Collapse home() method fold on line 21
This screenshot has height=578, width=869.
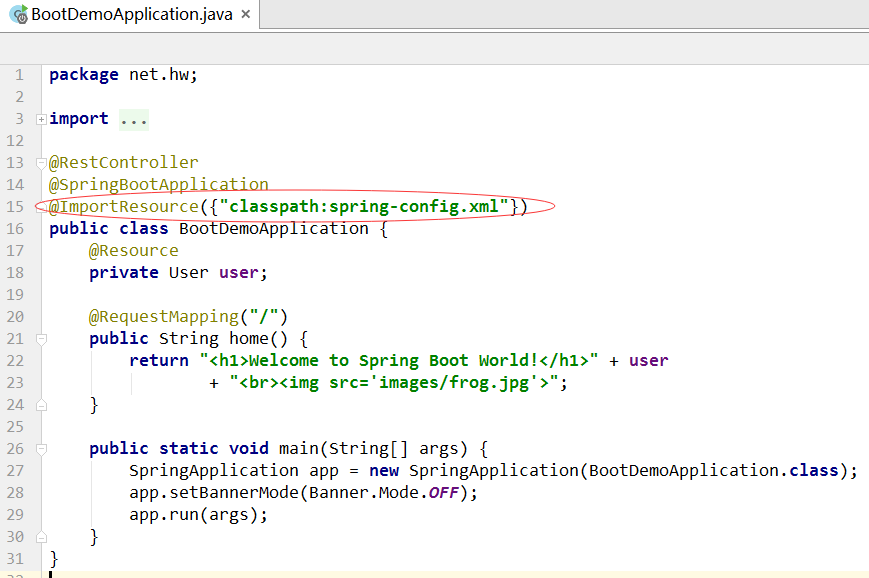point(41,339)
